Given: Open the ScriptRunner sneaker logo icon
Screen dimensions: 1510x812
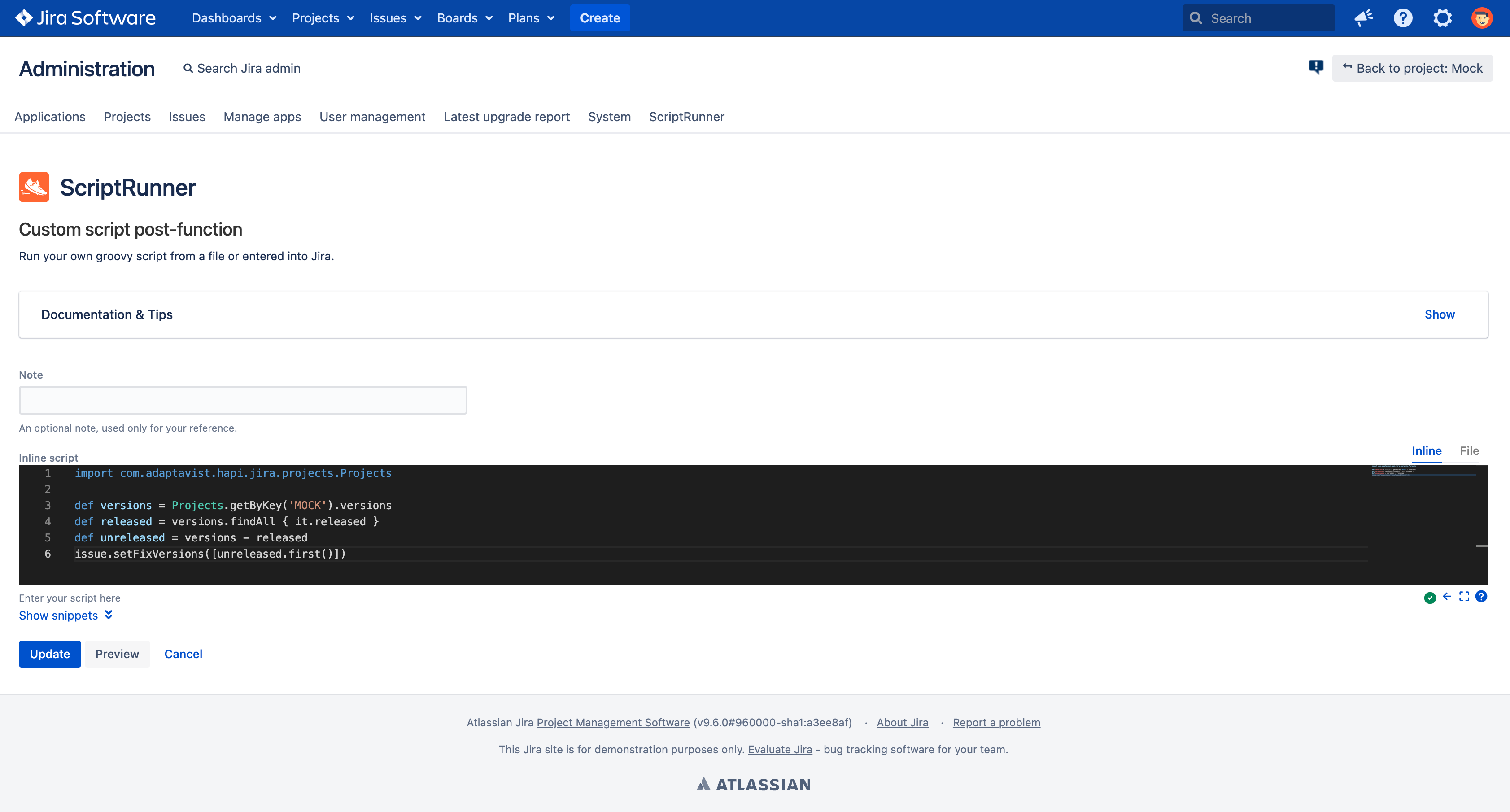Looking at the screenshot, I should 33,187.
